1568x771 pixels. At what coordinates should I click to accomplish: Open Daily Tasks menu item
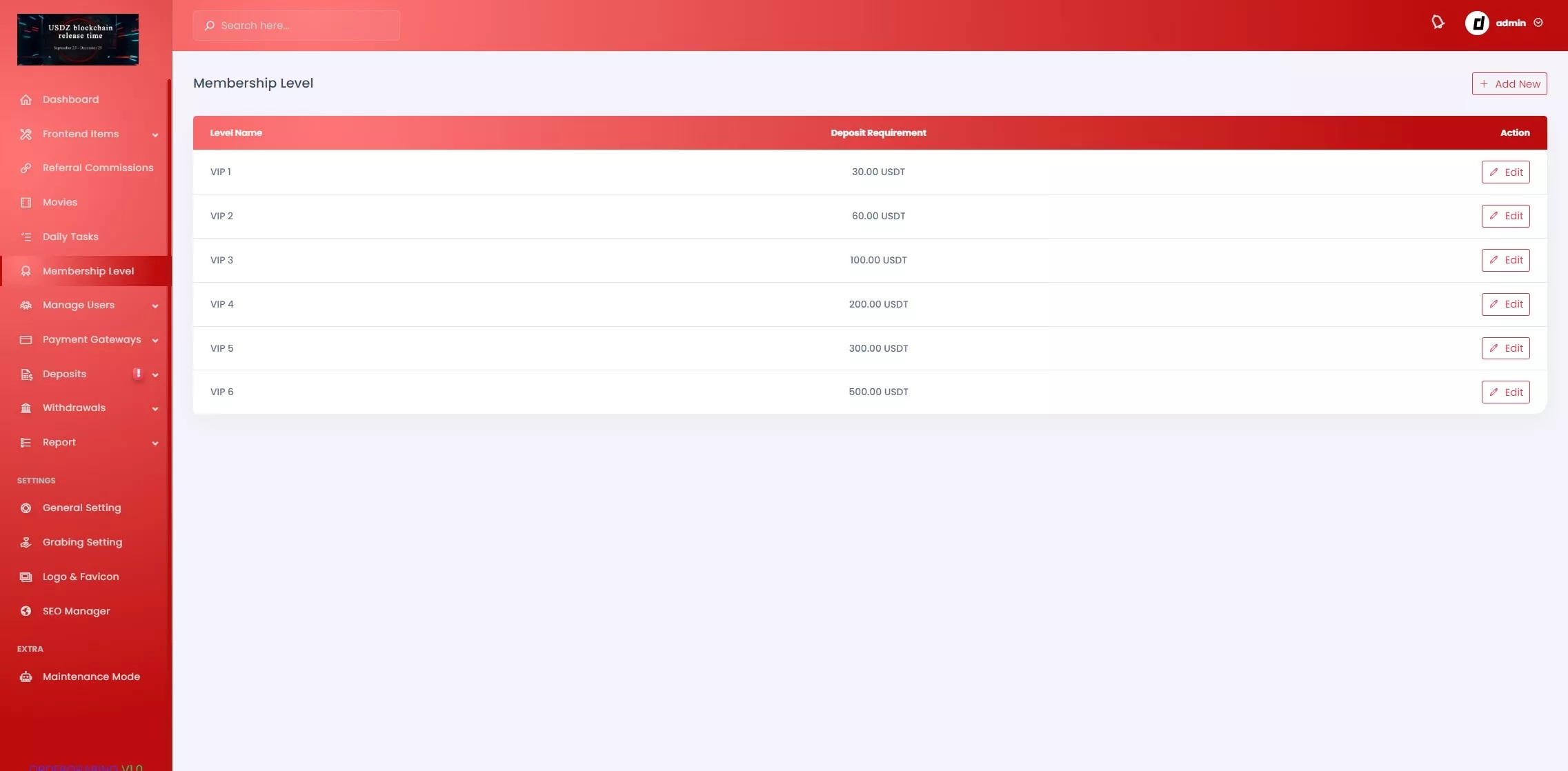point(70,237)
